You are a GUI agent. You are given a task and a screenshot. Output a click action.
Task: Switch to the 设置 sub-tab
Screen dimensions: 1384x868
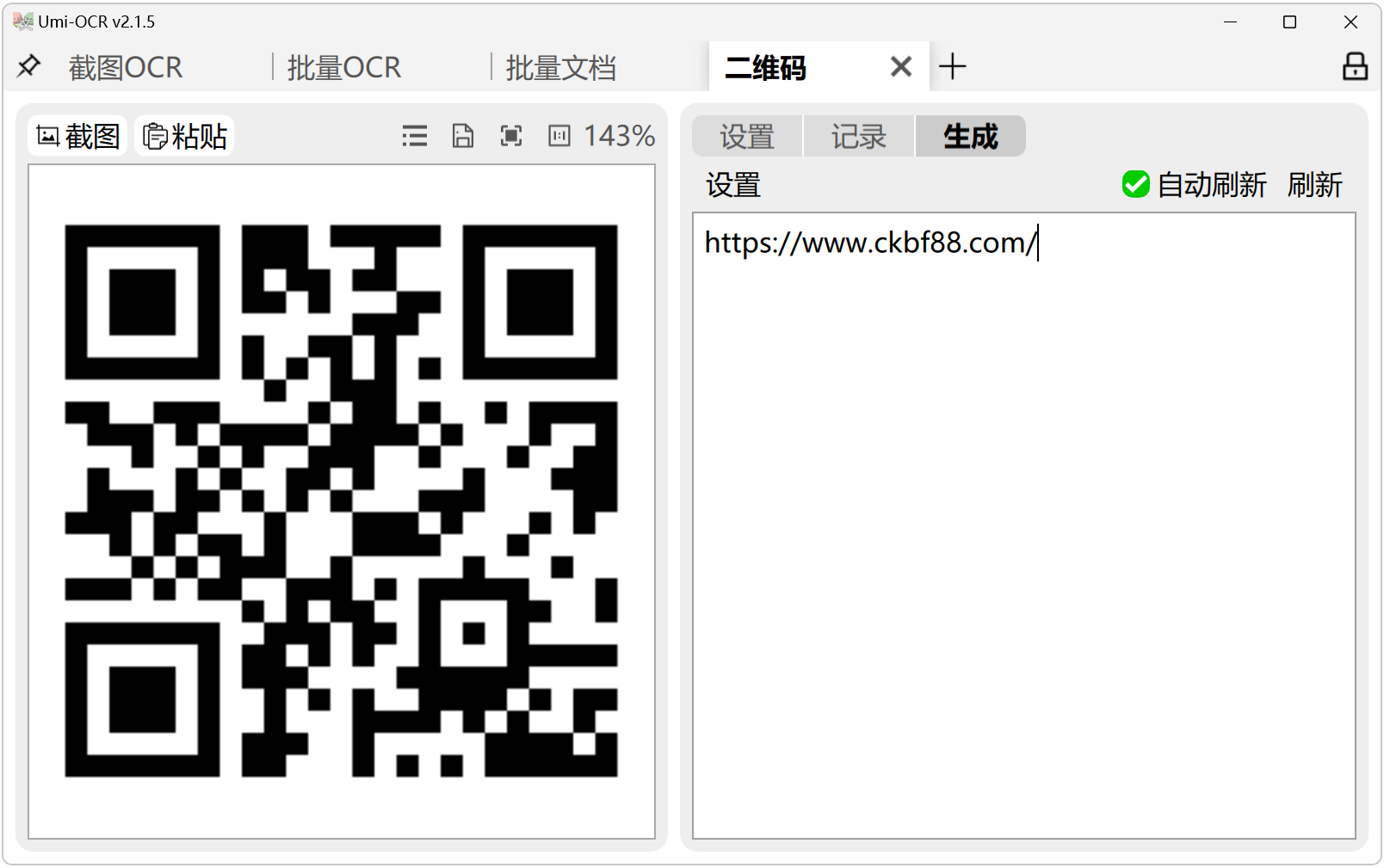click(x=747, y=136)
